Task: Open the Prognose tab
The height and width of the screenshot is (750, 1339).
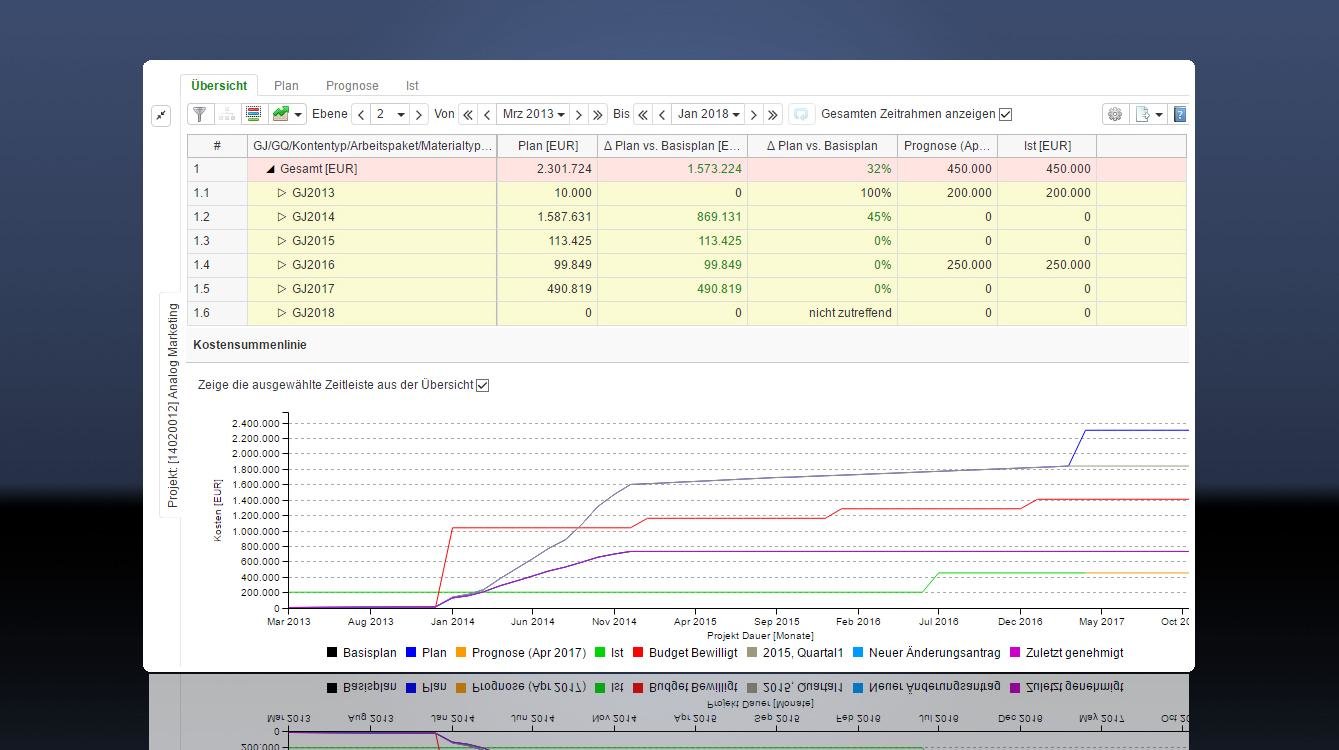Action: click(352, 86)
